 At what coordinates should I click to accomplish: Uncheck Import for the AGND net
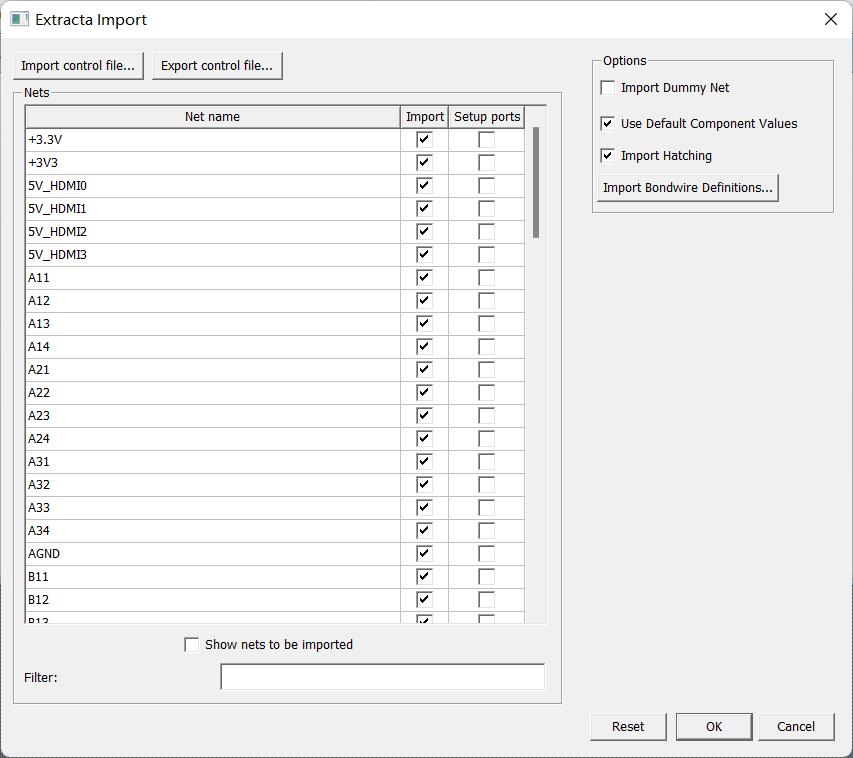(x=423, y=553)
